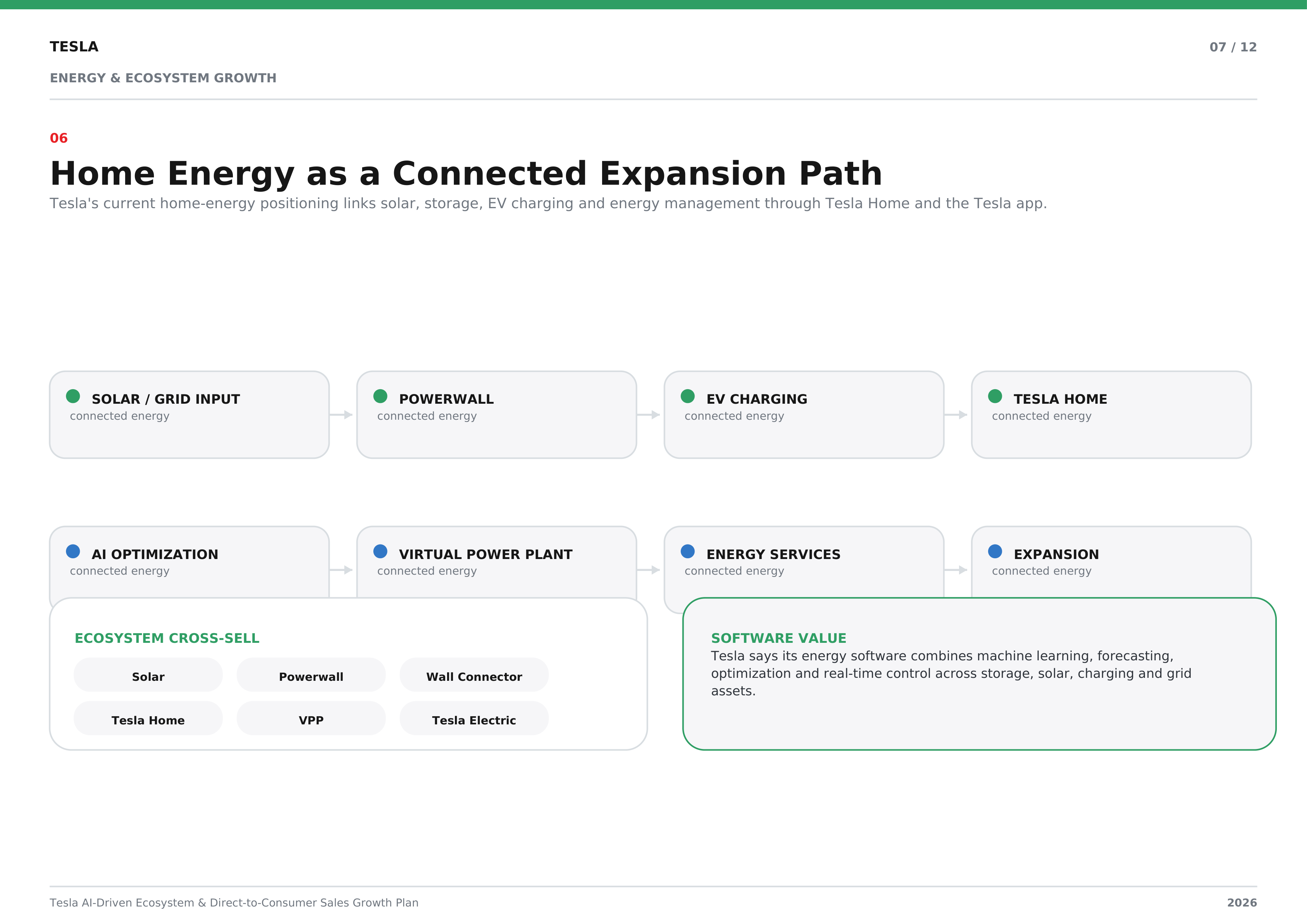Click the blue dot beside AI OPTIMIZATION
Viewport: 1307px width, 924px height.
(73, 551)
